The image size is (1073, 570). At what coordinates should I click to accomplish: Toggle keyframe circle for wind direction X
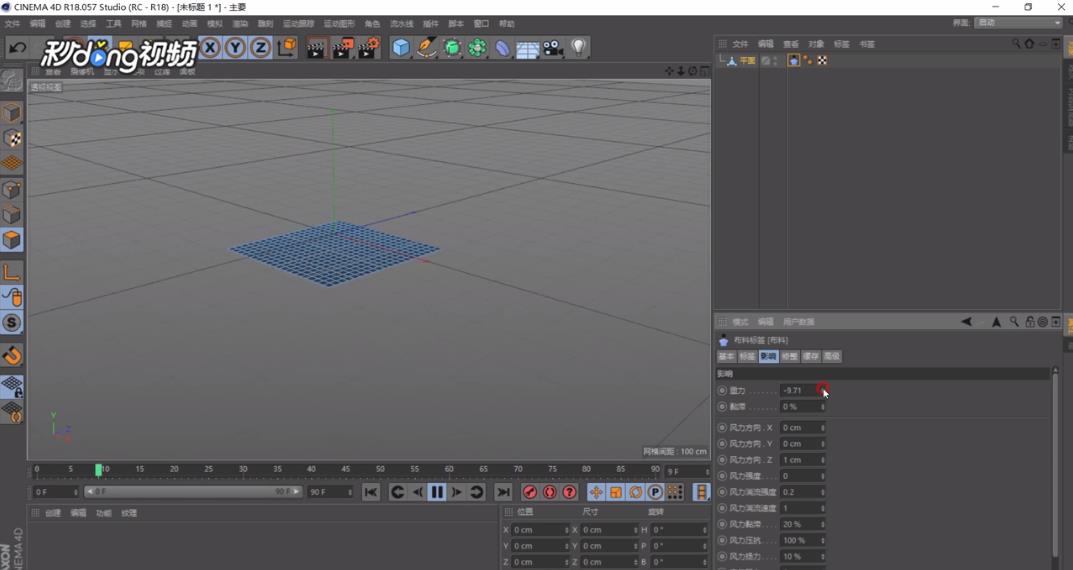click(x=722, y=428)
